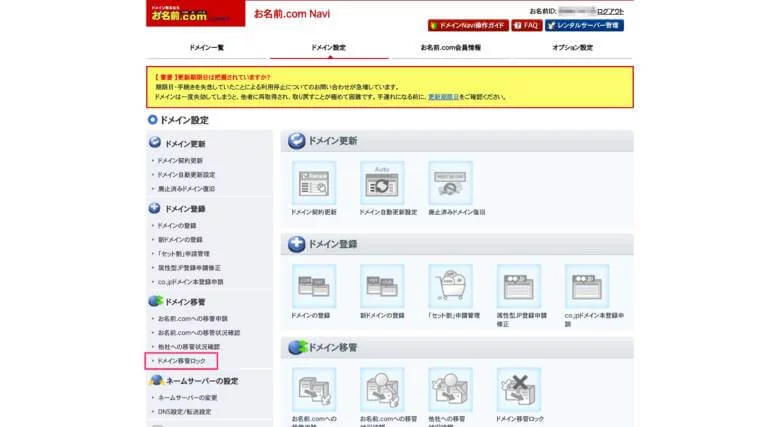This screenshot has width=780, height=427.
Task: Click sidebar link ドメイン契約更新
Action: [x=180, y=161]
